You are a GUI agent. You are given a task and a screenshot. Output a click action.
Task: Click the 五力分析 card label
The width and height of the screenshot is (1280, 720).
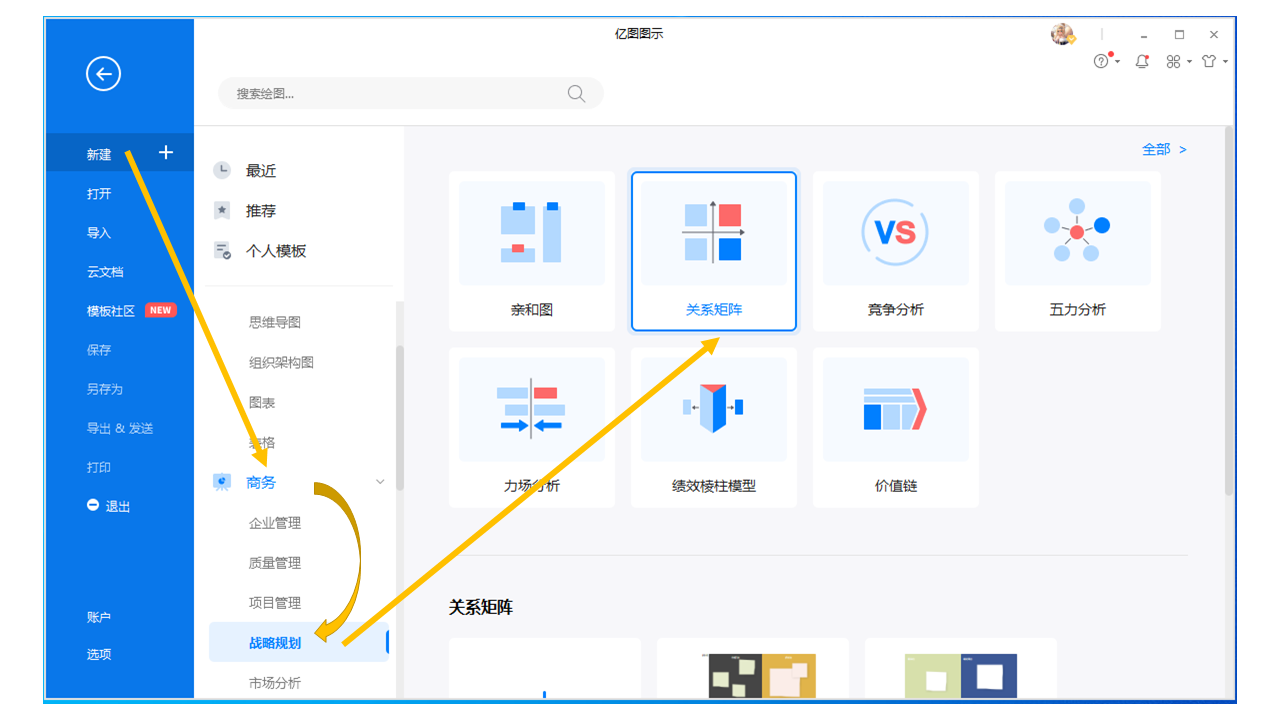[1078, 310]
